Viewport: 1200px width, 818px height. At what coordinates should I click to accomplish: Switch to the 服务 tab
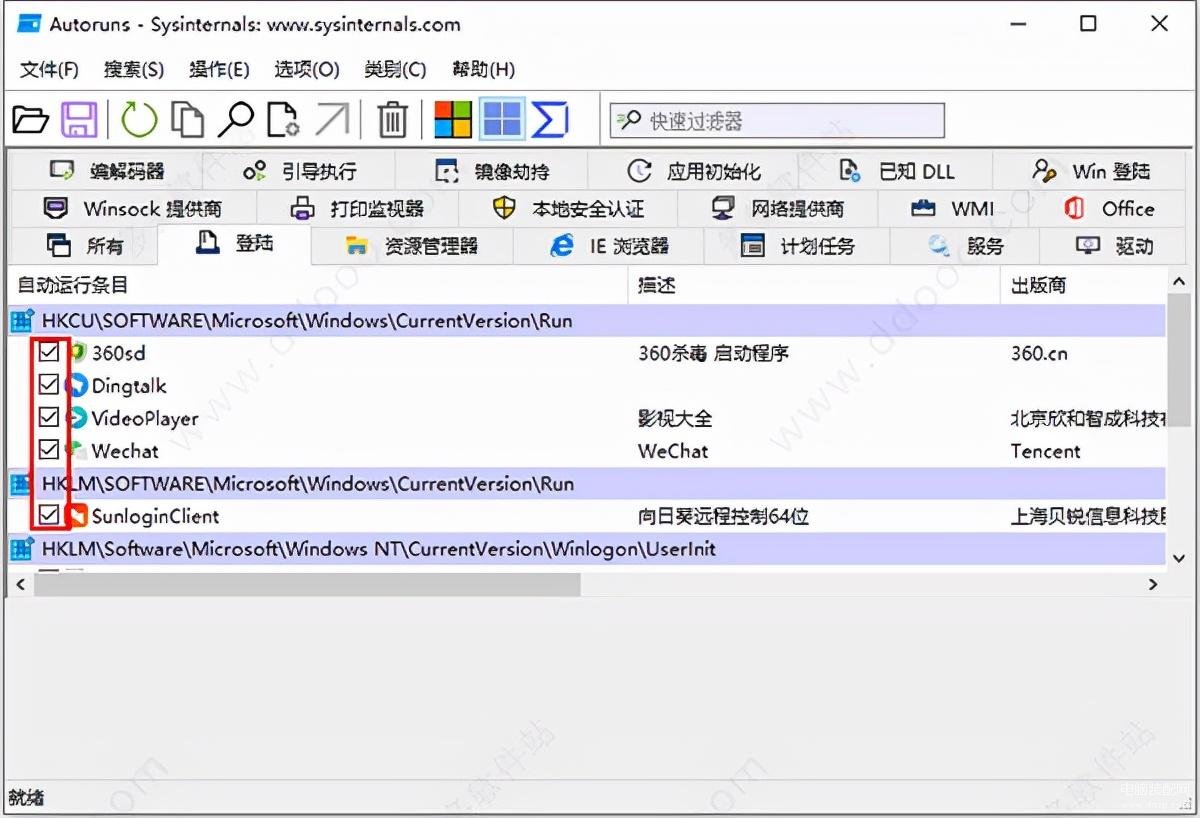pos(965,246)
